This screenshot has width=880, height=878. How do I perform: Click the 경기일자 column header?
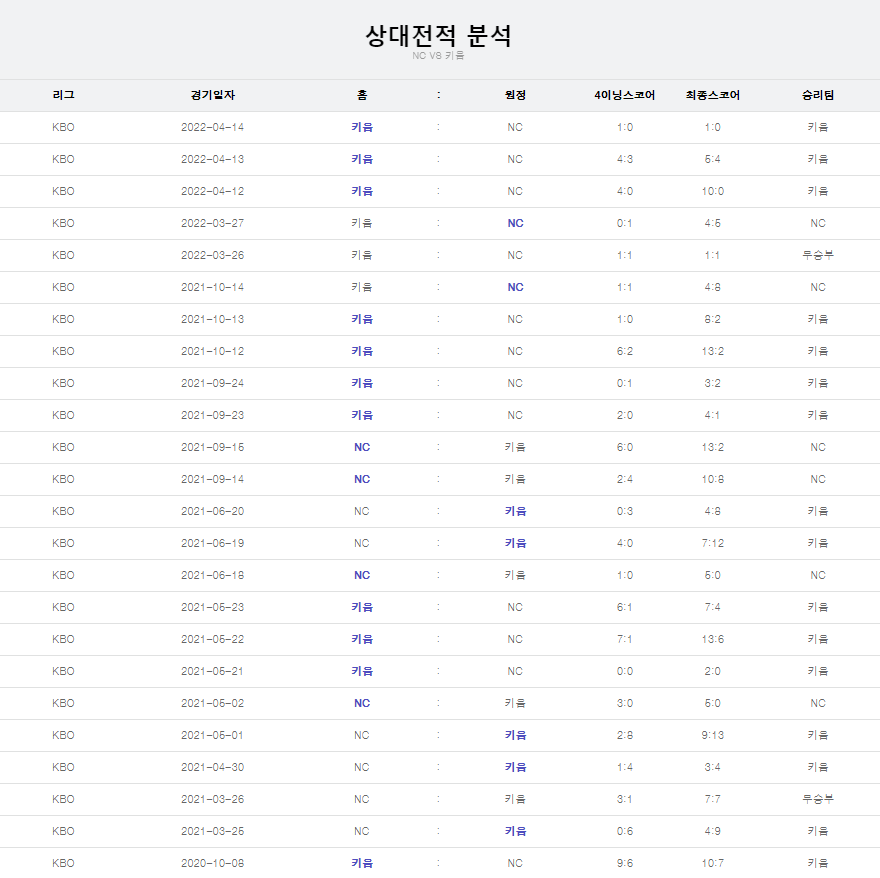pyautogui.click(x=213, y=95)
